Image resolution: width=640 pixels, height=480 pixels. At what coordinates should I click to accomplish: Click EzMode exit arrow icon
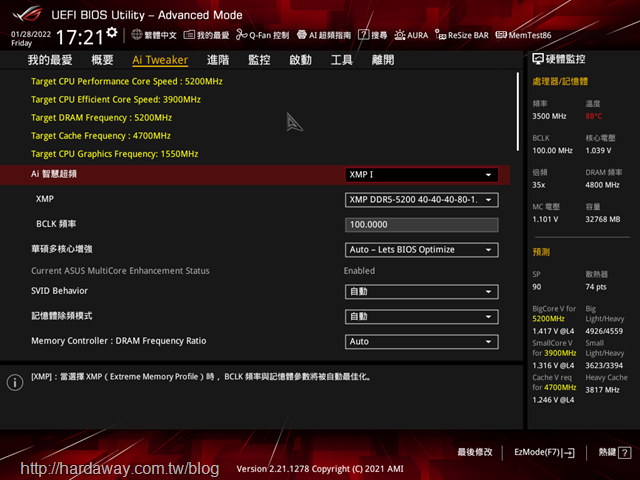(568, 453)
